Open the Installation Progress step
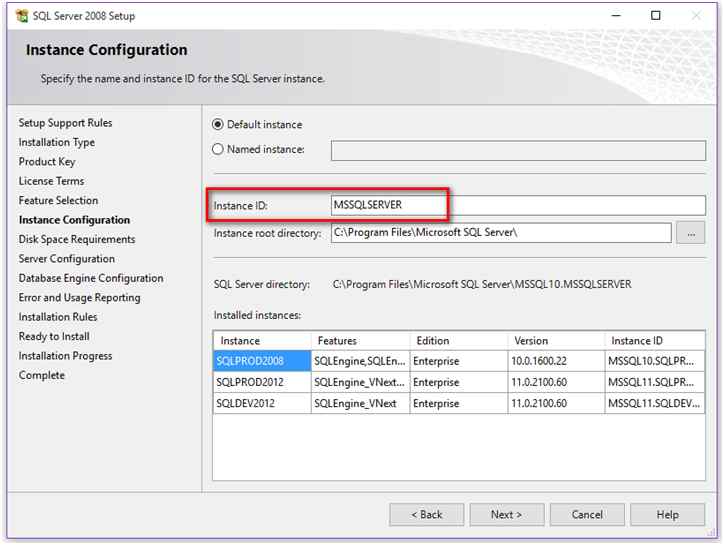Image resolution: width=724 pixels, height=545 pixels. (65, 356)
